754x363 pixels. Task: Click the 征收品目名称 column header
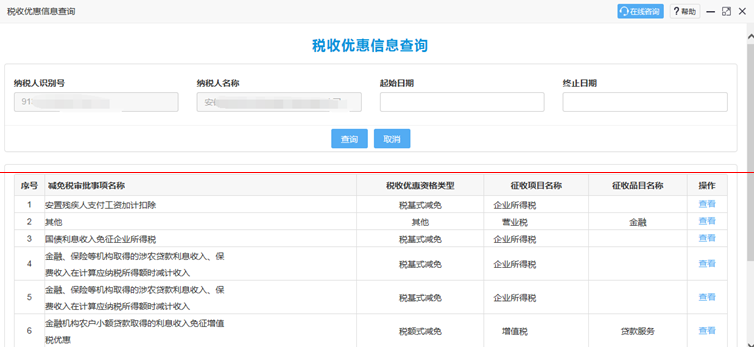(638, 186)
